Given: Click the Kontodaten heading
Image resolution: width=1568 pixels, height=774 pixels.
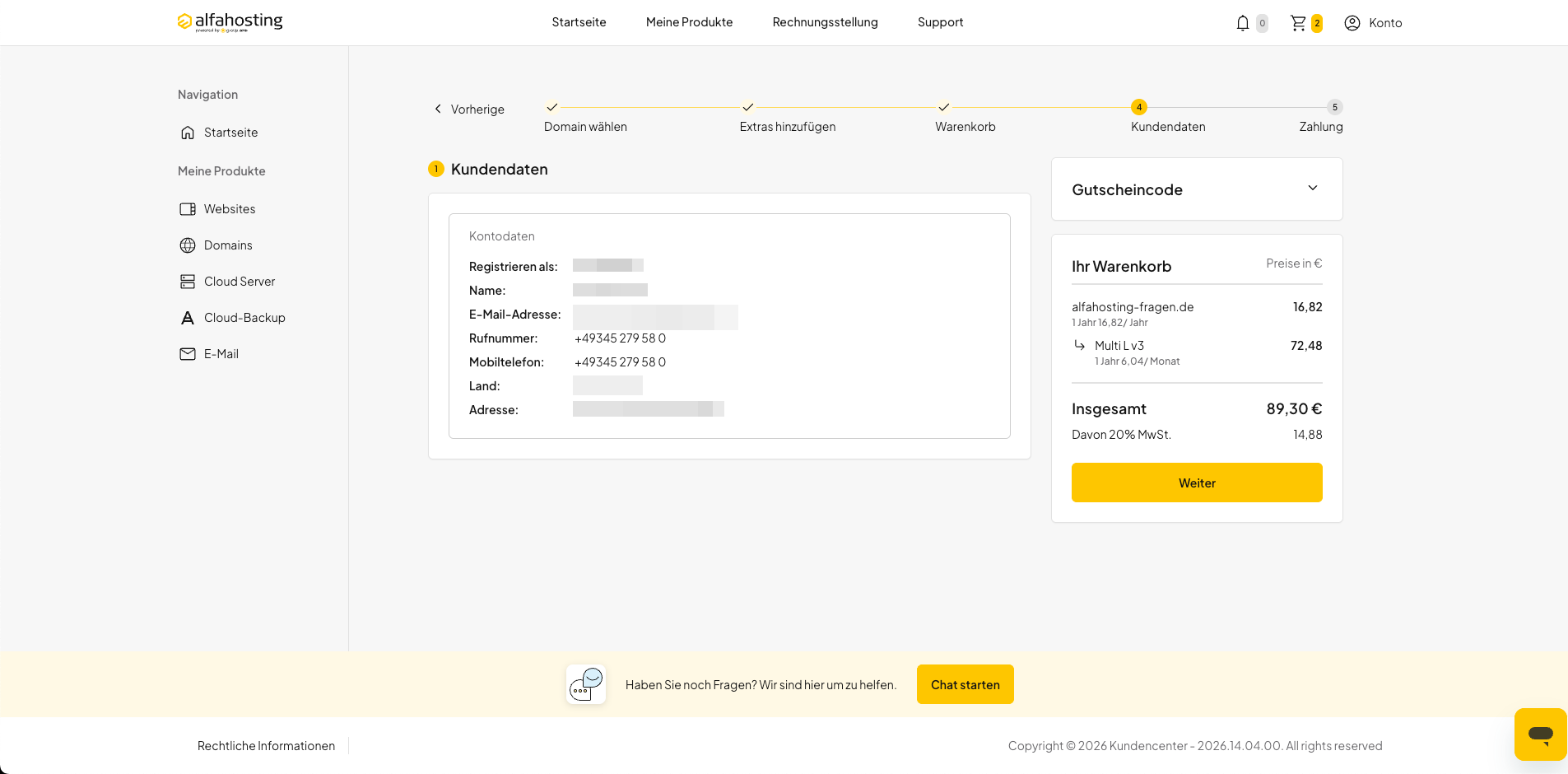Looking at the screenshot, I should (x=502, y=236).
